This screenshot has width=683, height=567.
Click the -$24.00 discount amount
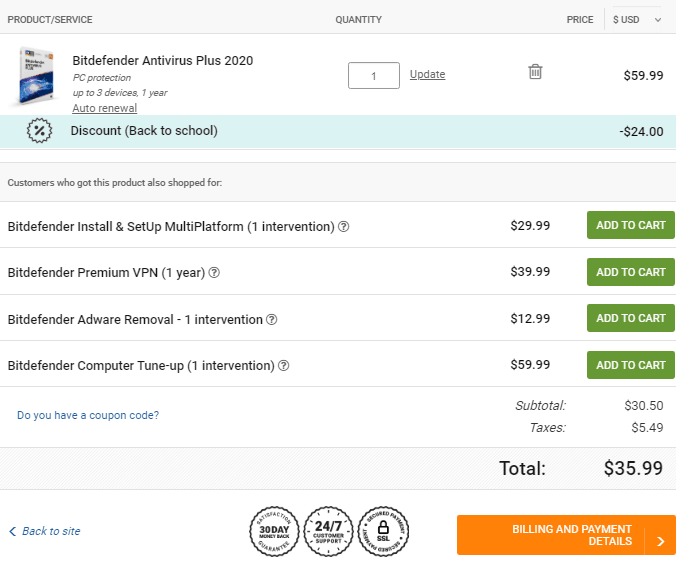[641, 132]
